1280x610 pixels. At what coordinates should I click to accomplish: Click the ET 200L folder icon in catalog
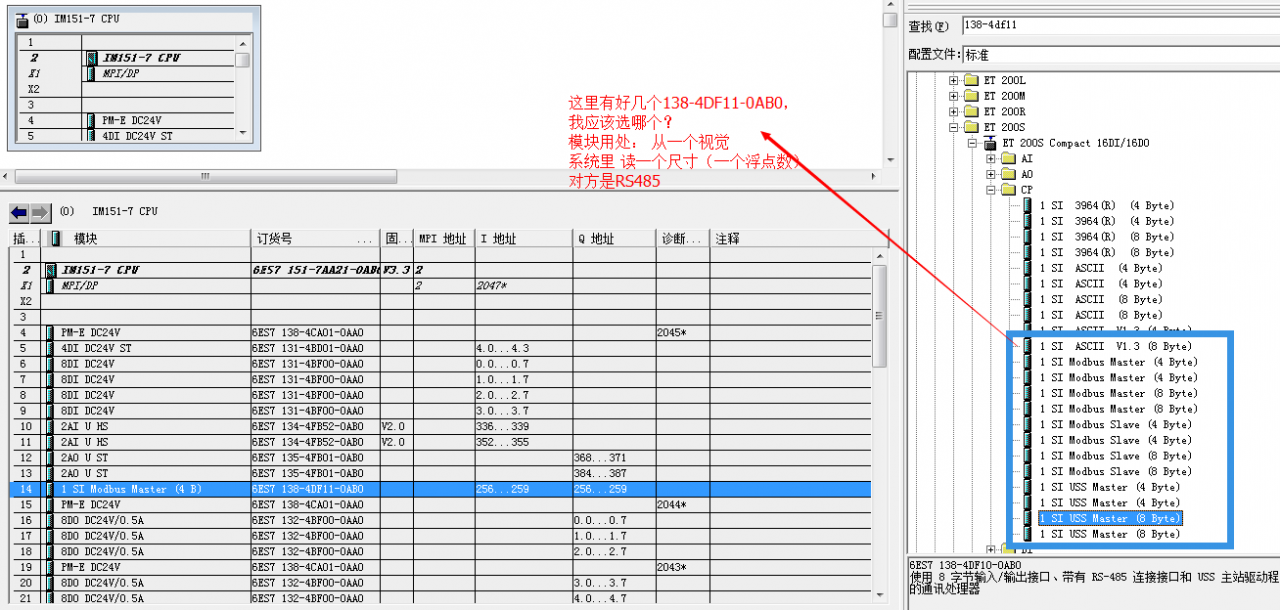(x=972, y=80)
